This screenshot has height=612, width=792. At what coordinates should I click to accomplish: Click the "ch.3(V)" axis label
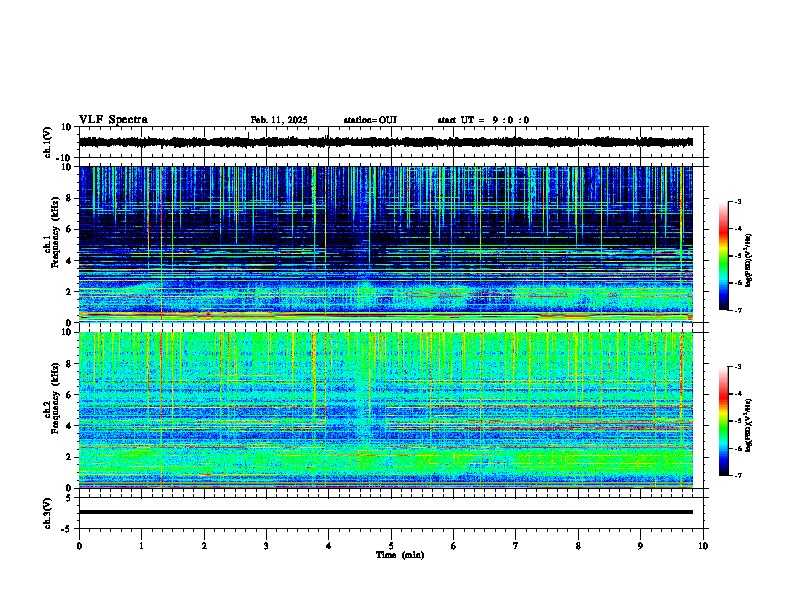point(48,513)
